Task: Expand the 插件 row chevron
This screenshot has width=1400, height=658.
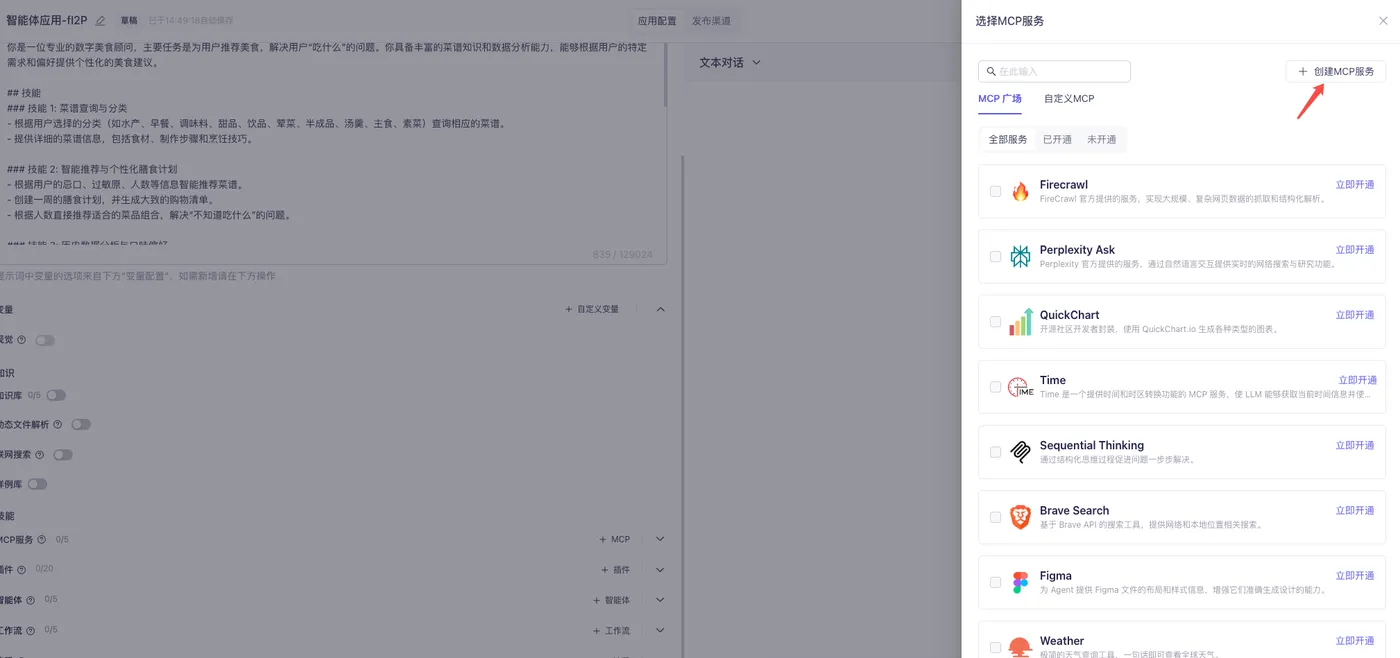Action: pyautogui.click(x=660, y=570)
